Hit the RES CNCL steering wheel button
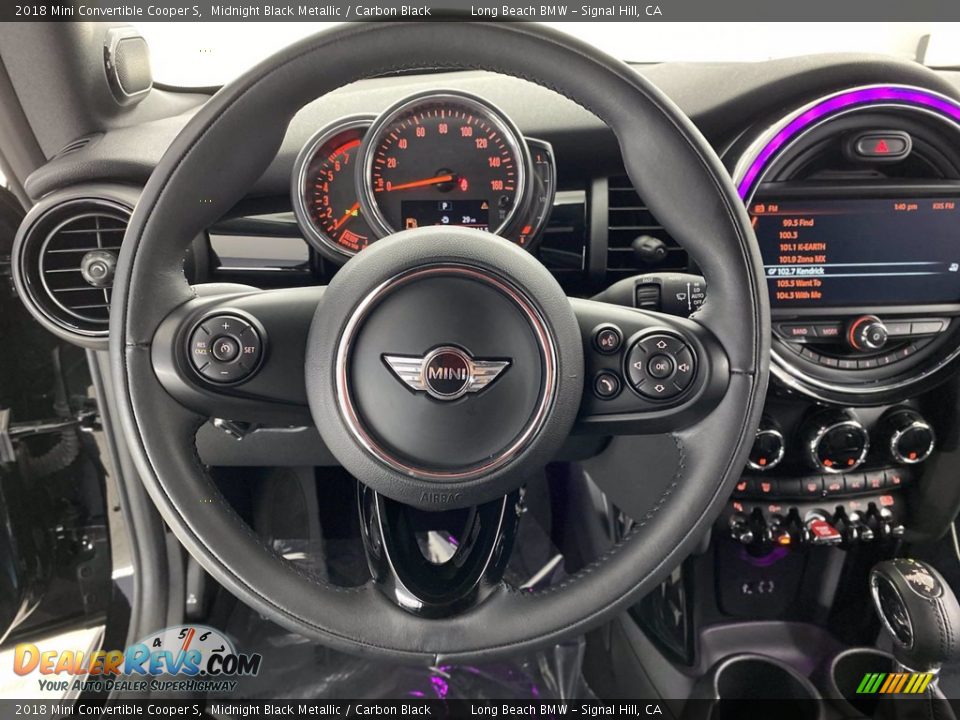This screenshot has width=960, height=720. pos(201,349)
